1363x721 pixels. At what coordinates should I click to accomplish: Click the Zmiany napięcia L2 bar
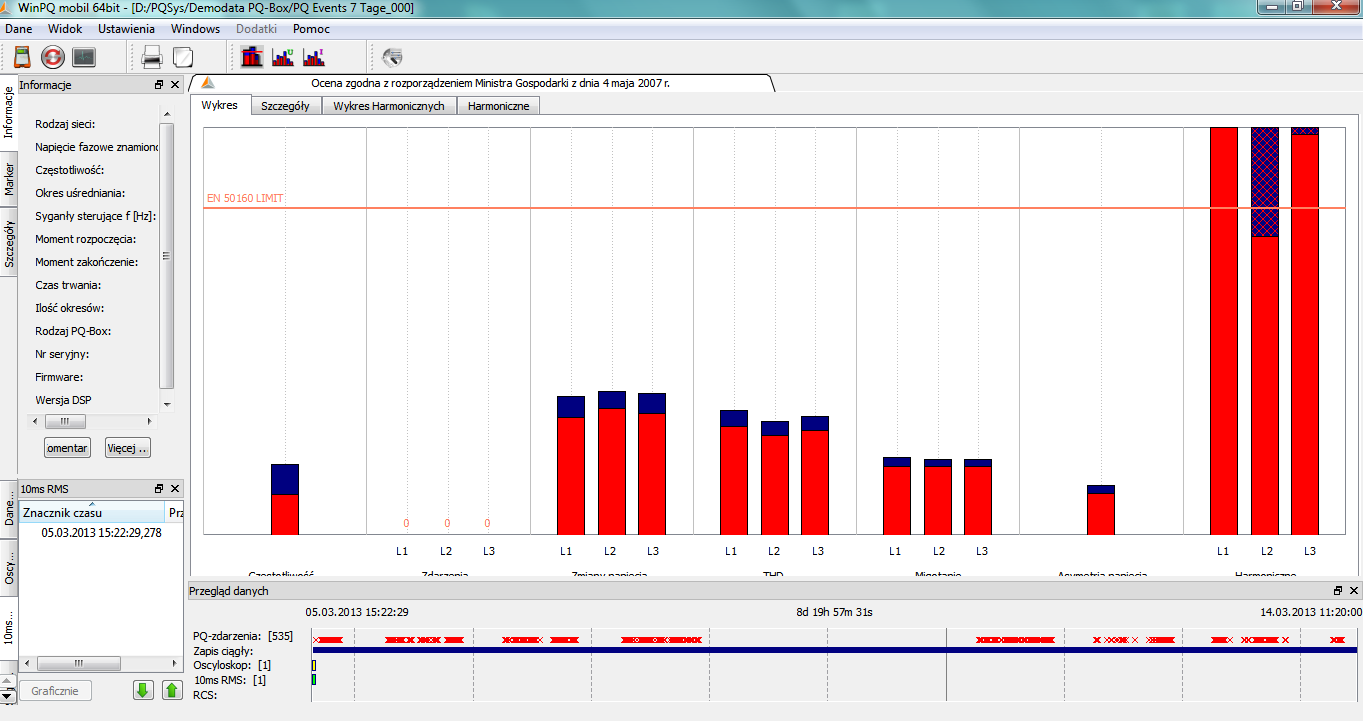pos(612,463)
